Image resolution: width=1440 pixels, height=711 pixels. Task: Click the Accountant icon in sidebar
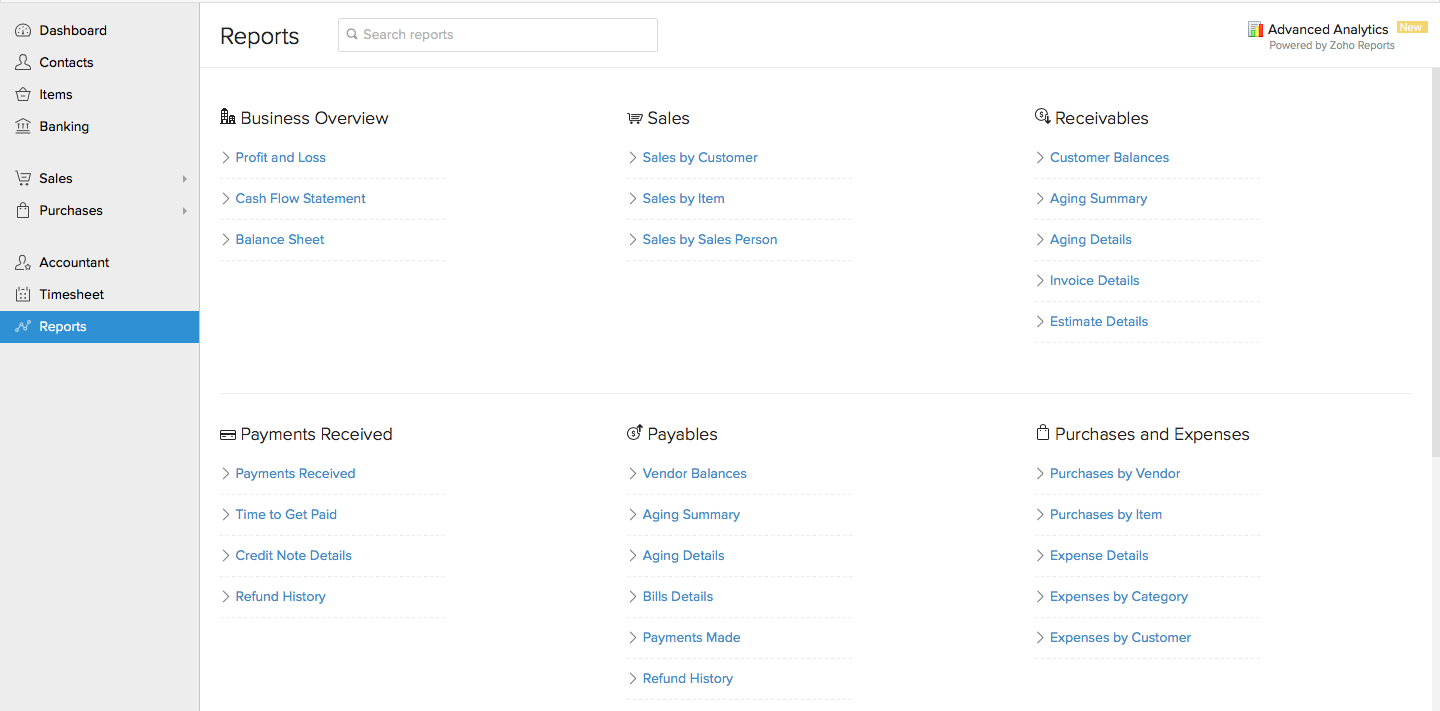(23, 263)
